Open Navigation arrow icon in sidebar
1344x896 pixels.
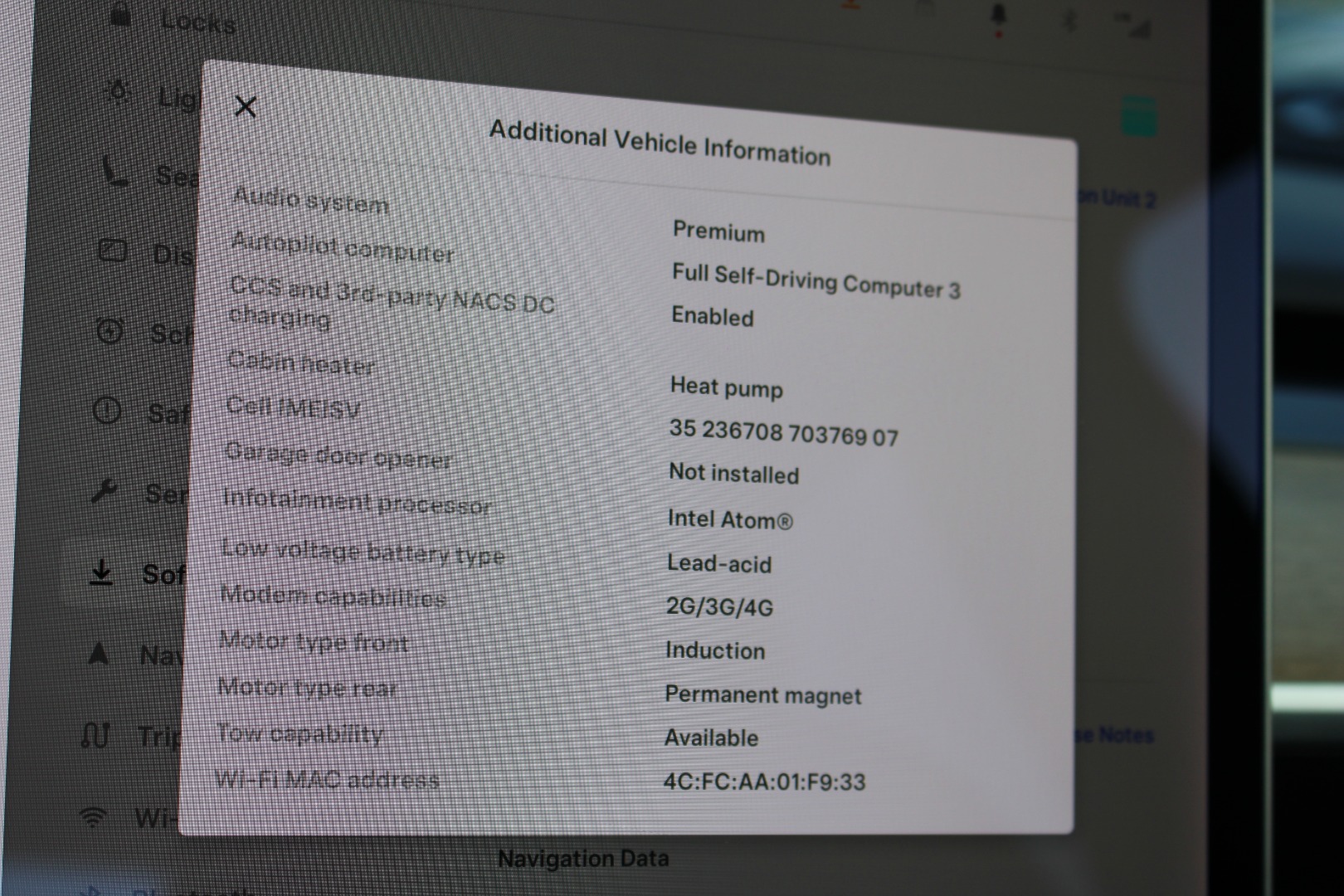point(99,654)
